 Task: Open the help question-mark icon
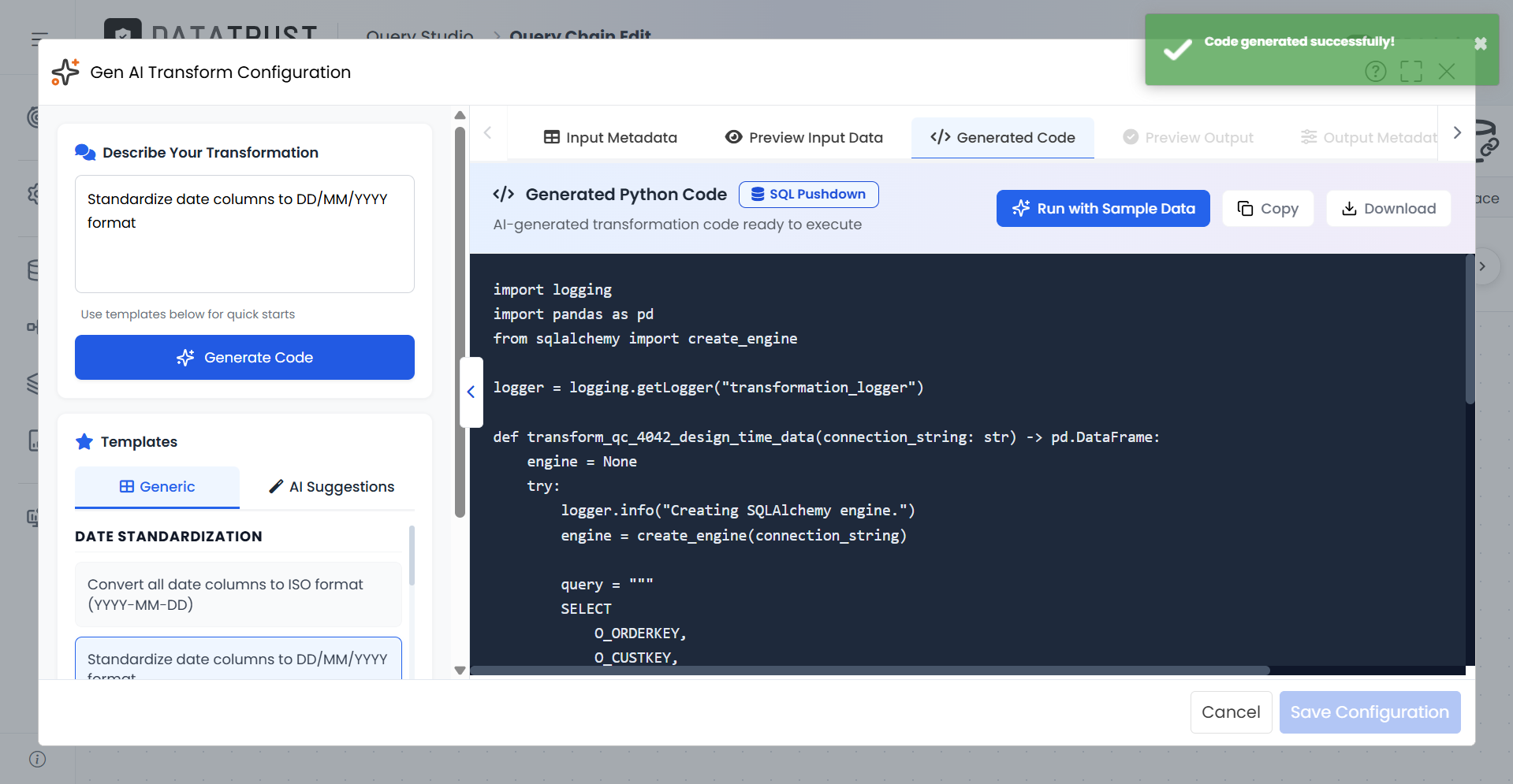coord(1376,72)
